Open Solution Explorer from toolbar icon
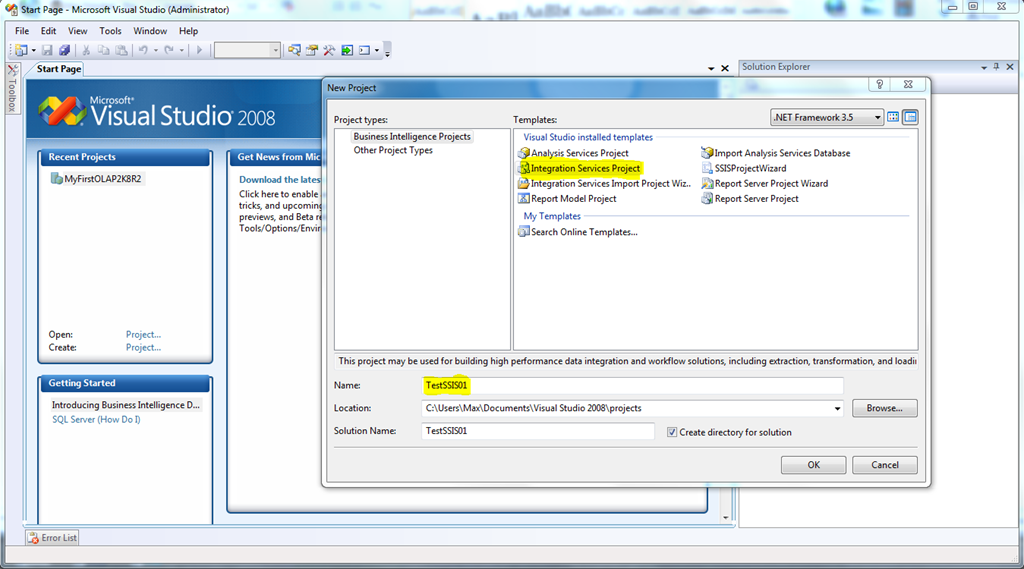The width and height of the screenshot is (1024, 569). coord(295,50)
